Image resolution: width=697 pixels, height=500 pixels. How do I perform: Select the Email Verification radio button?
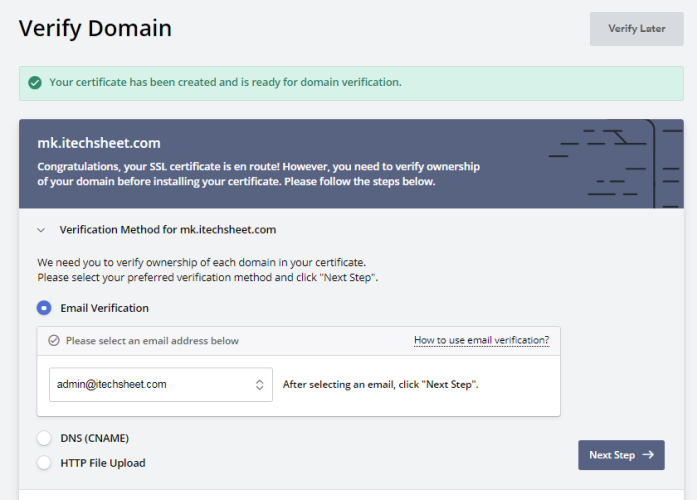(44, 308)
